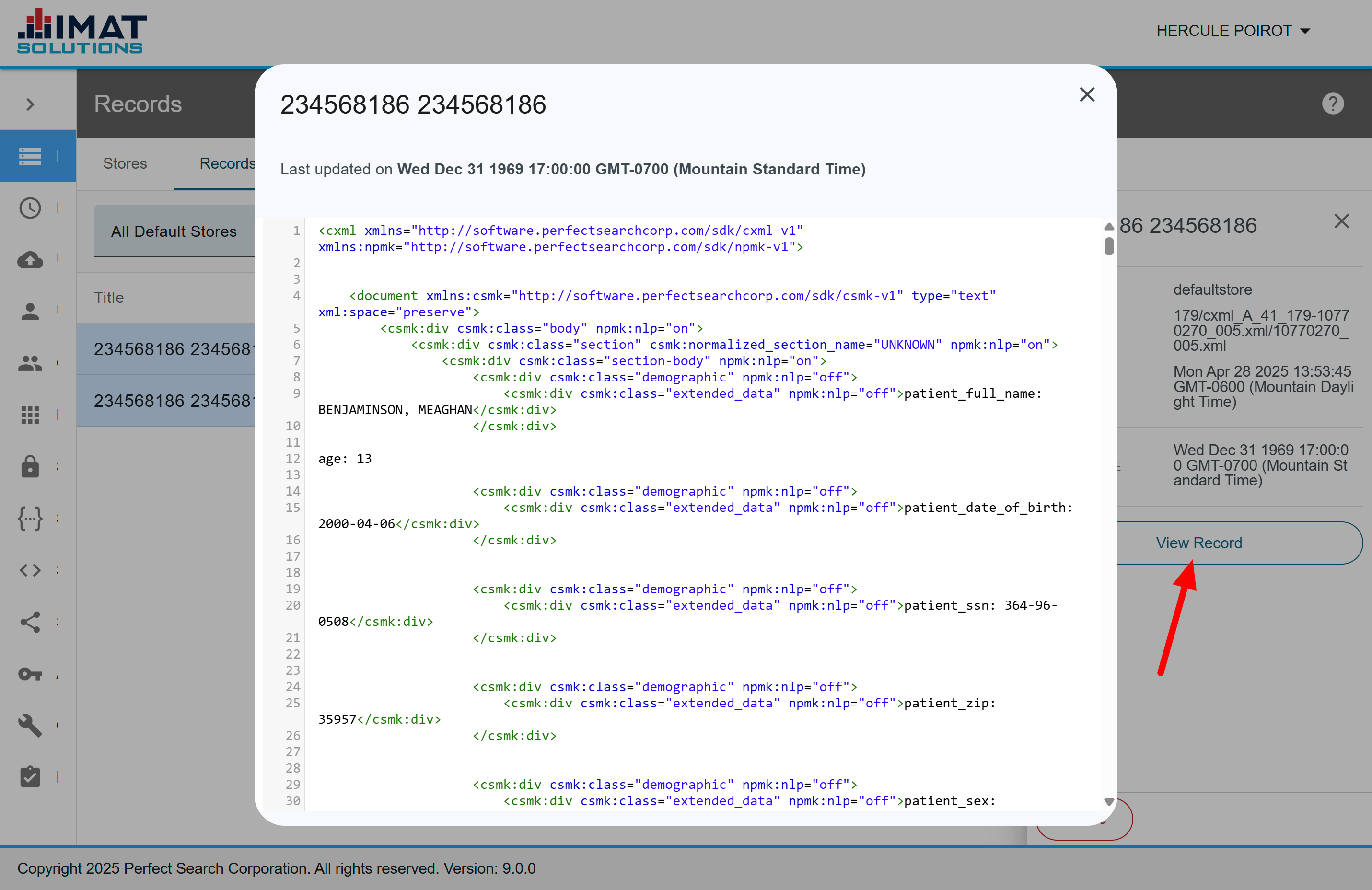Screen dimensions: 1372x890
Task: Click the Wed Dec 31 1969 date in details panel
Action: pyautogui.click(x=1261, y=465)
